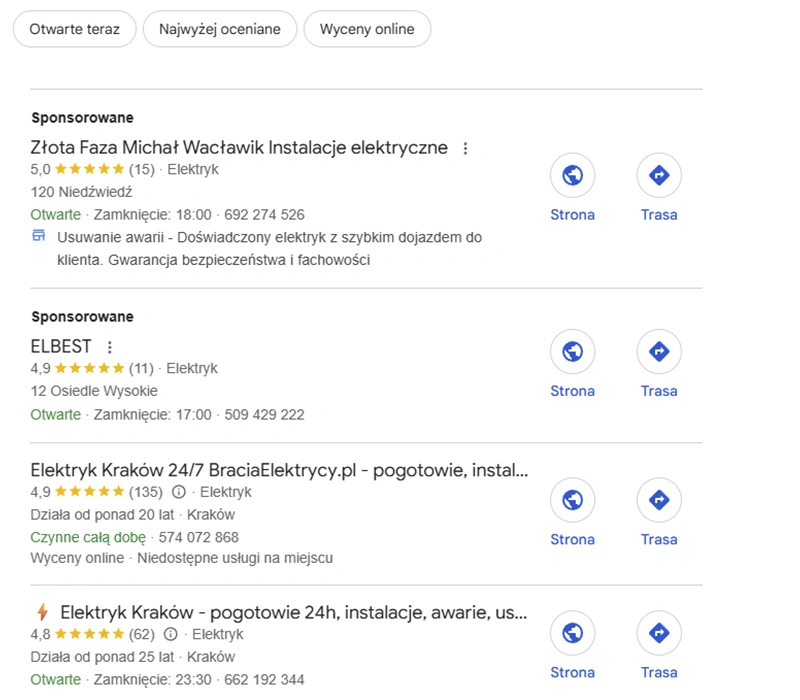Open Elektryk Kraków pogotowie 24h listing
This screenshot has height=700, width=800.
coord(293,612)
